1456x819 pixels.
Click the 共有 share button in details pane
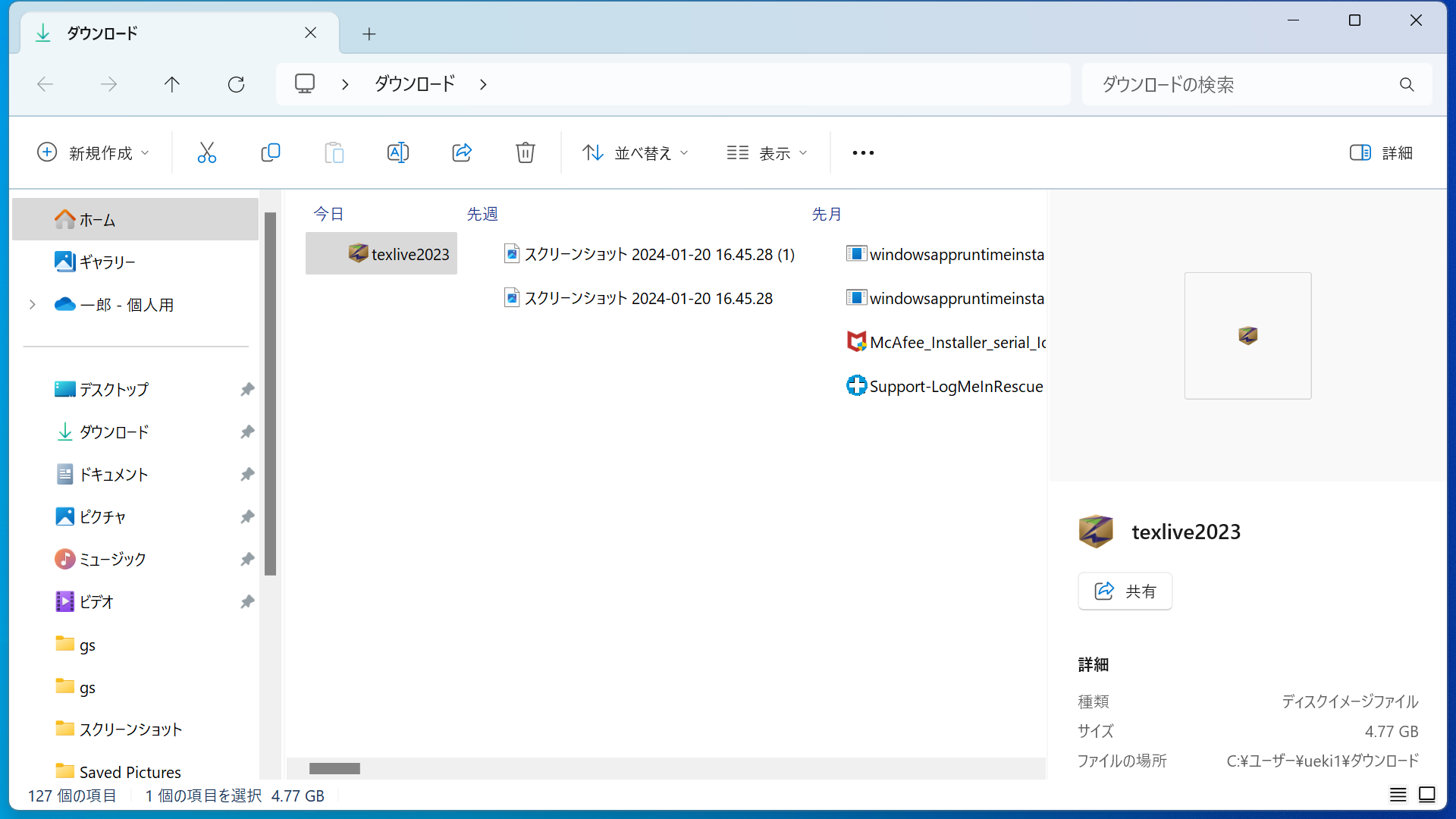click(x=1125, y=591)
